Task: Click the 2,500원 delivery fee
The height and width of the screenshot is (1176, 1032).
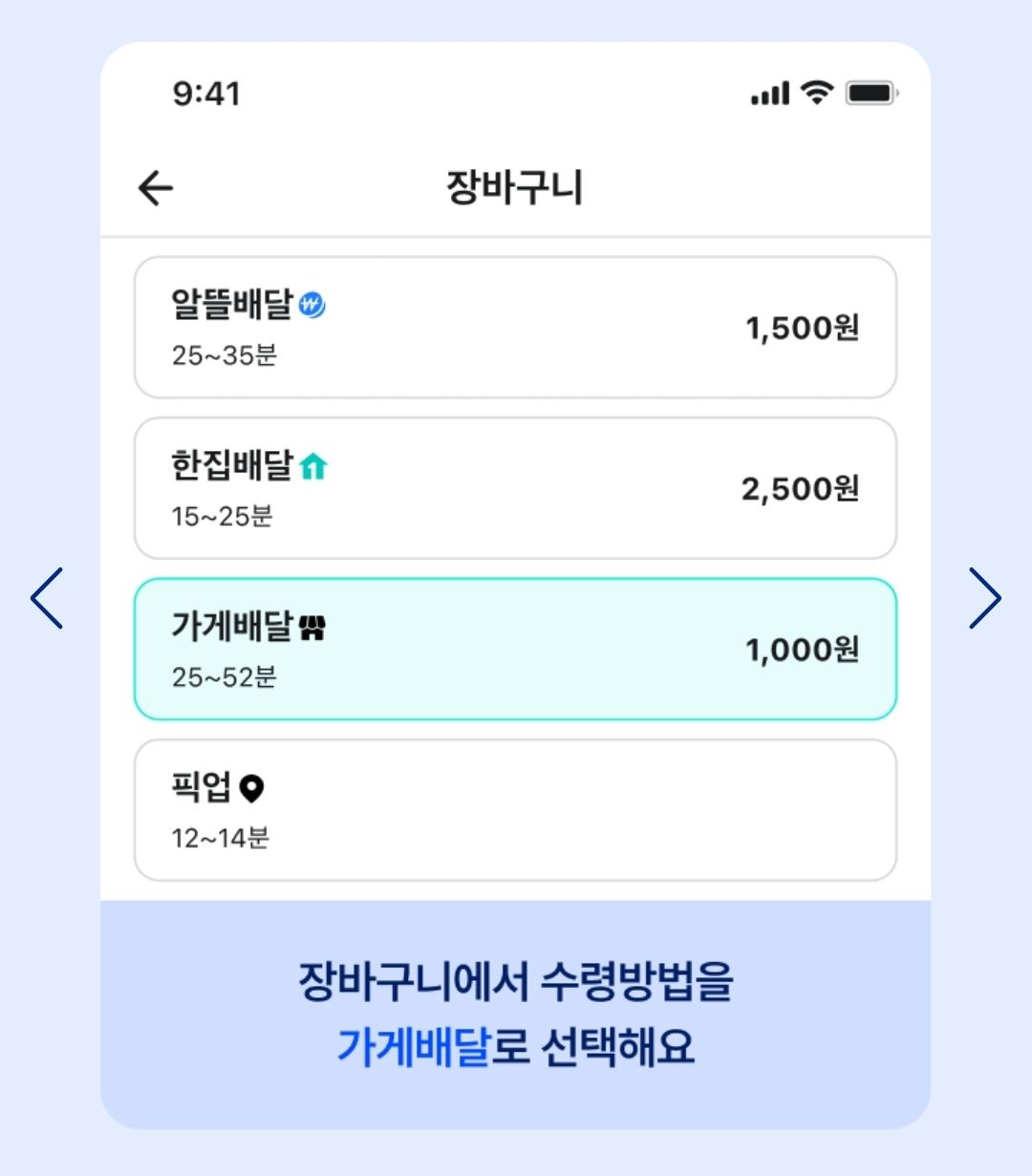Action: click(801, 489)
